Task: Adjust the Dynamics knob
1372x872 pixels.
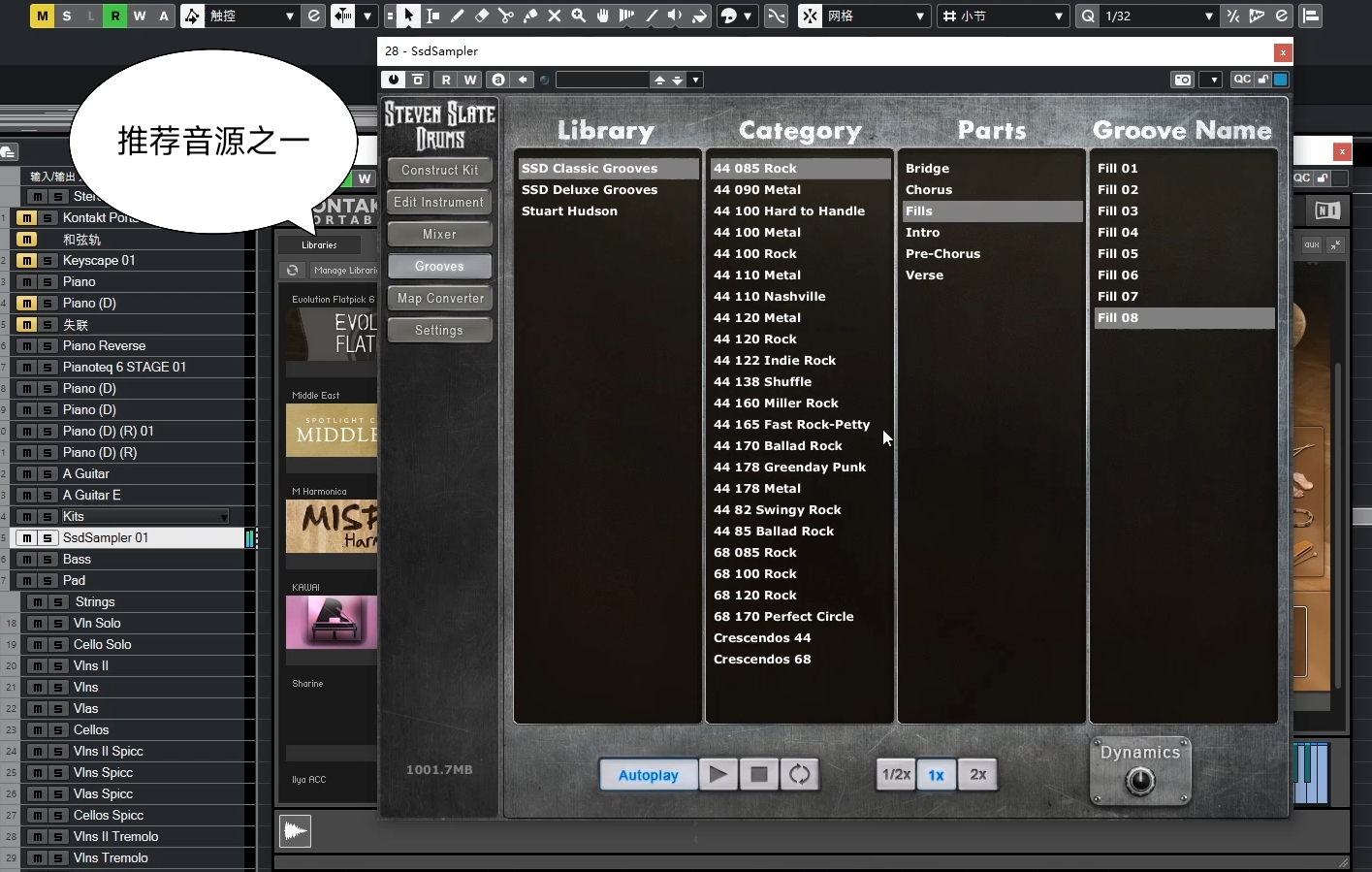Action: pyautogui.click(x=1140, y=780)
